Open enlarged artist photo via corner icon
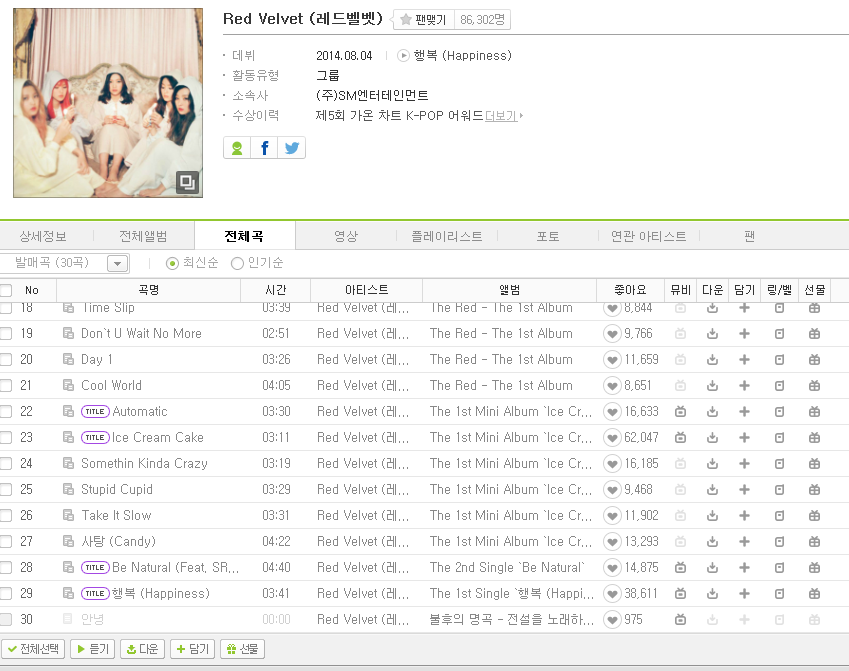 (188, 183)
